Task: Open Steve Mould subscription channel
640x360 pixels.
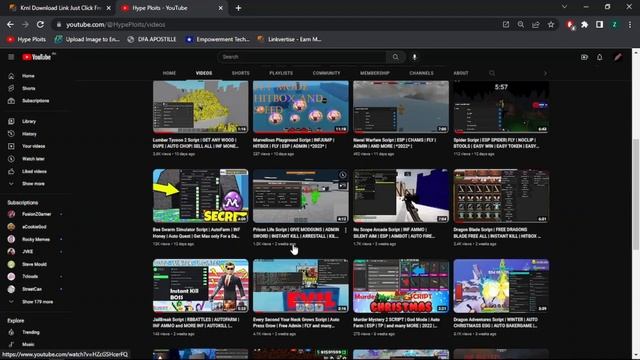Action: pos(34,264)
